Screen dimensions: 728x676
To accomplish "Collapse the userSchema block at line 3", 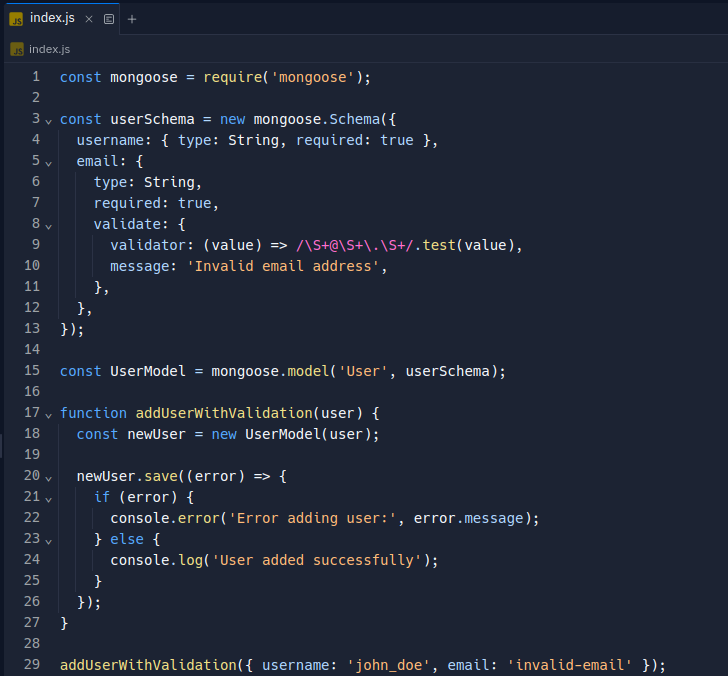I will coord(48,122).
